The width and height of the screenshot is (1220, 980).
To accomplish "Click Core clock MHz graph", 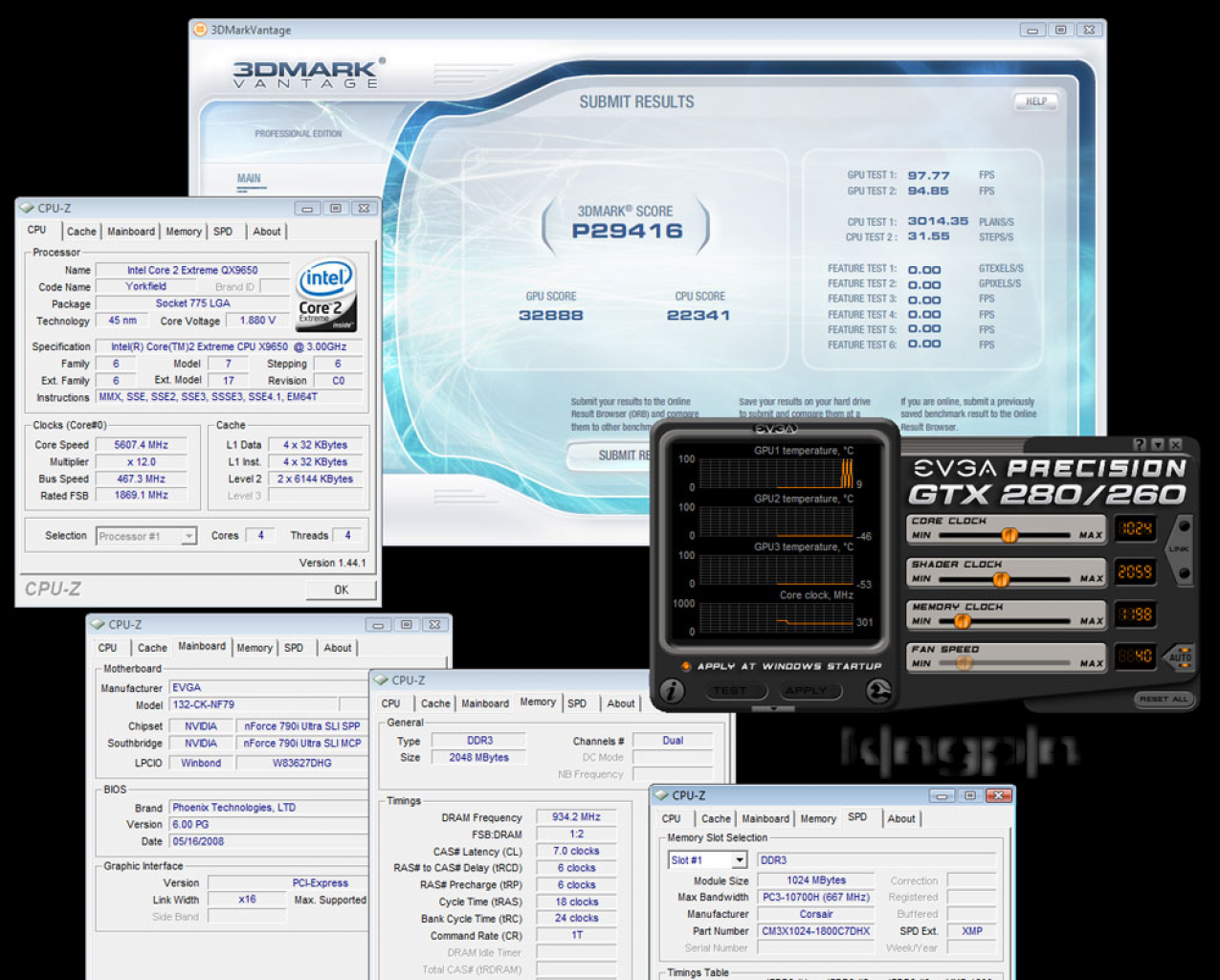I will (x=776, y=617).
